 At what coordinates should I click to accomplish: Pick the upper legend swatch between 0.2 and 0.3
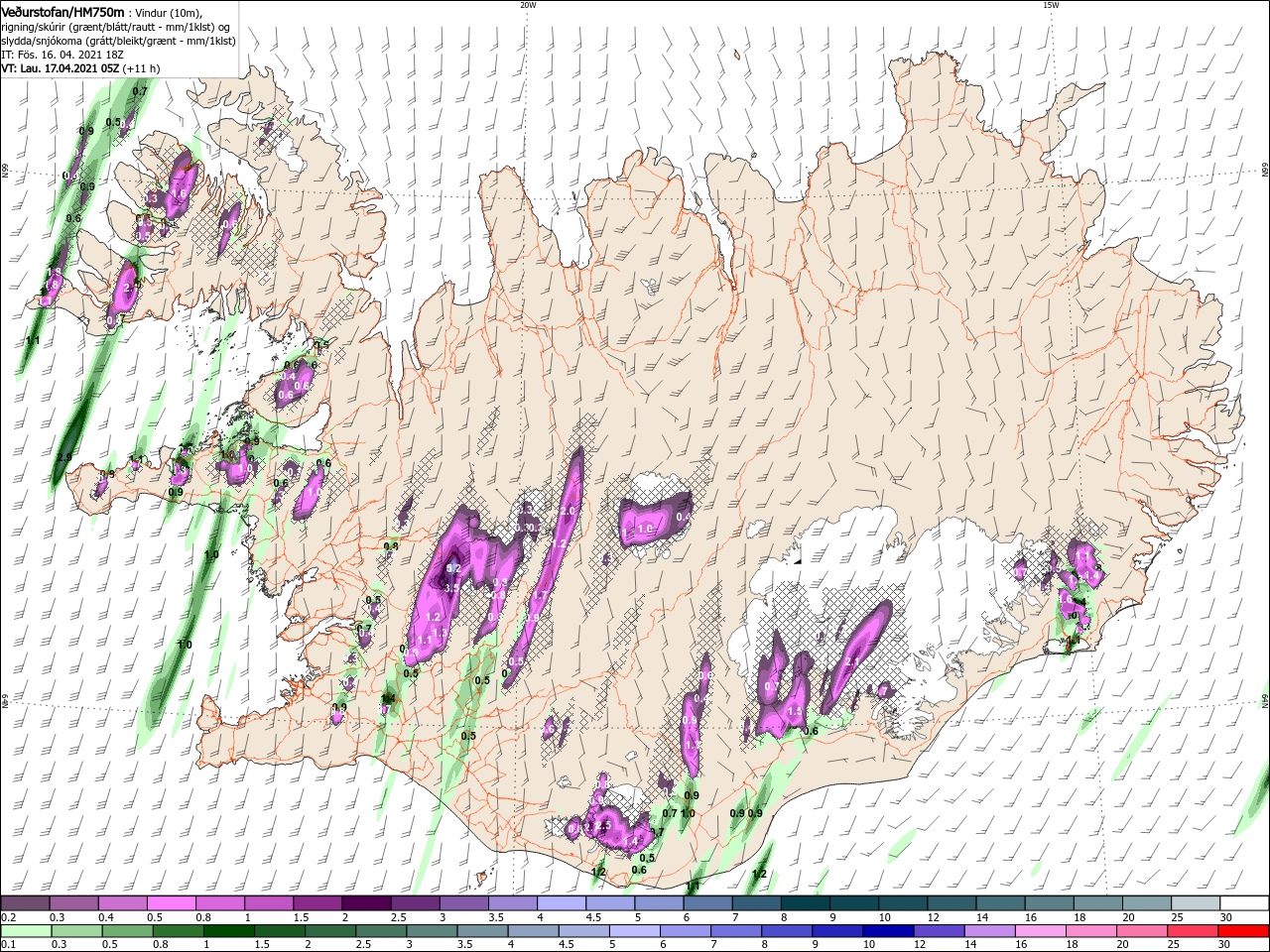pos(26,903)
